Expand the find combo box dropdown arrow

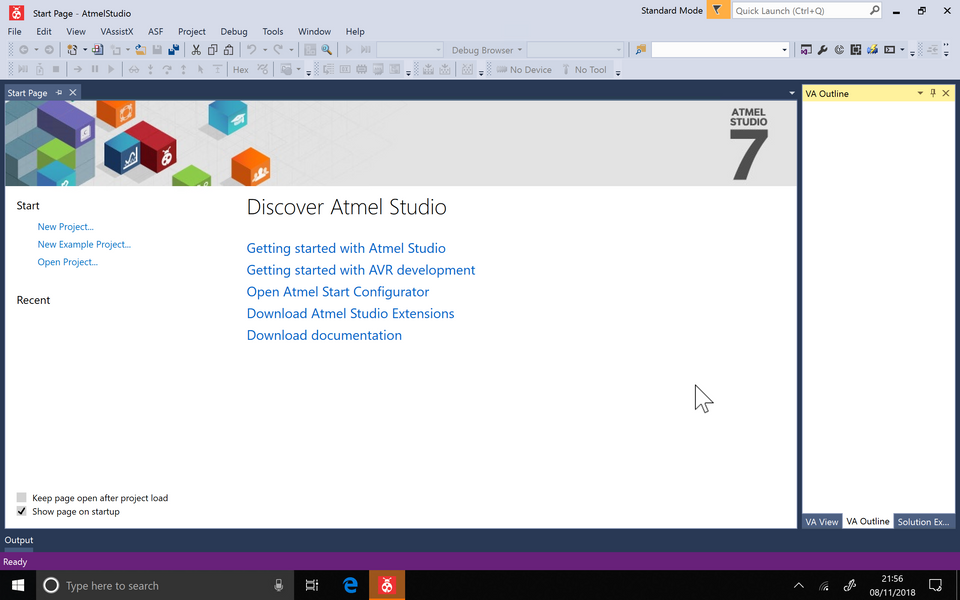coord(785,50)
